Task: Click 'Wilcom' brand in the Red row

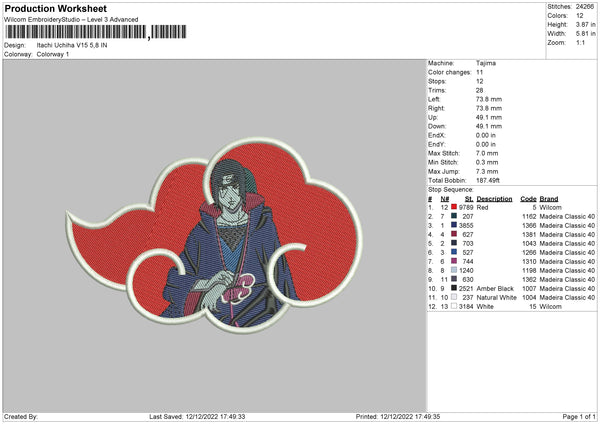Action: [x=550, y=207]
